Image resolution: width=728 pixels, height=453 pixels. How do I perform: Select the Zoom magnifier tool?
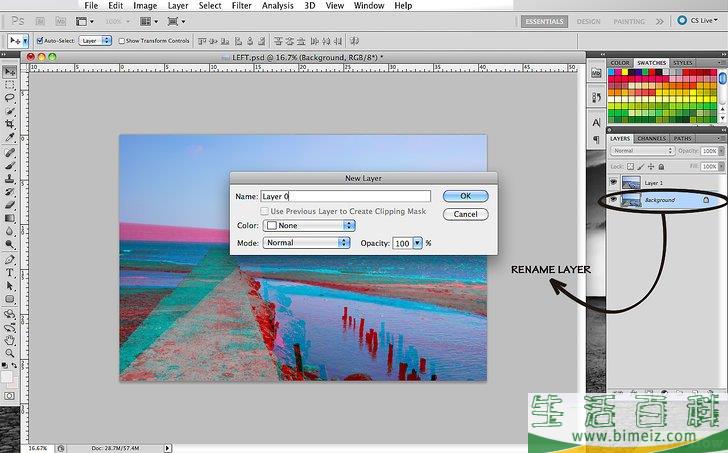(x=10, y=353)
